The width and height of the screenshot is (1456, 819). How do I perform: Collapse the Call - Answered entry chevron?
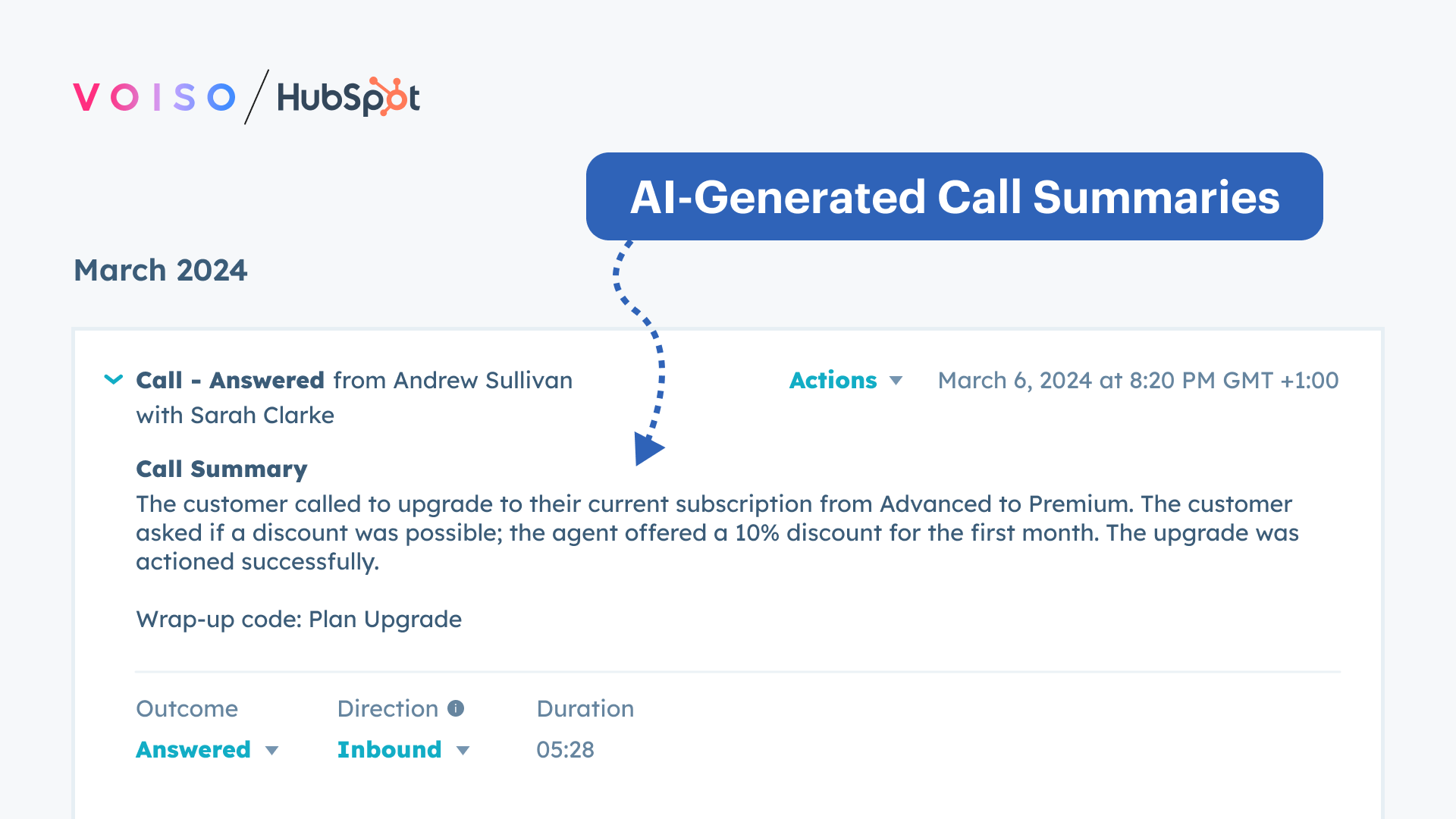pos(113,379)
